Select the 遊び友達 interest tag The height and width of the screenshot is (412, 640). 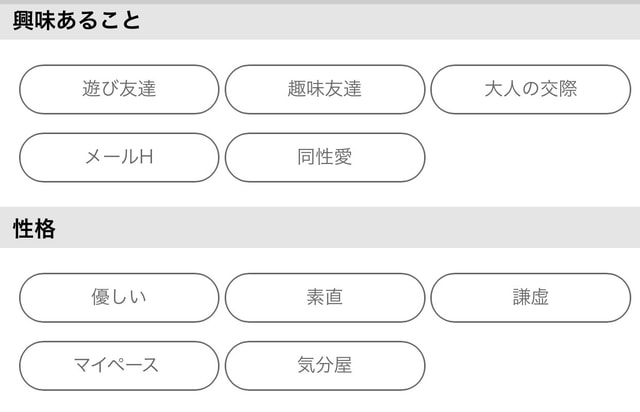119,89
